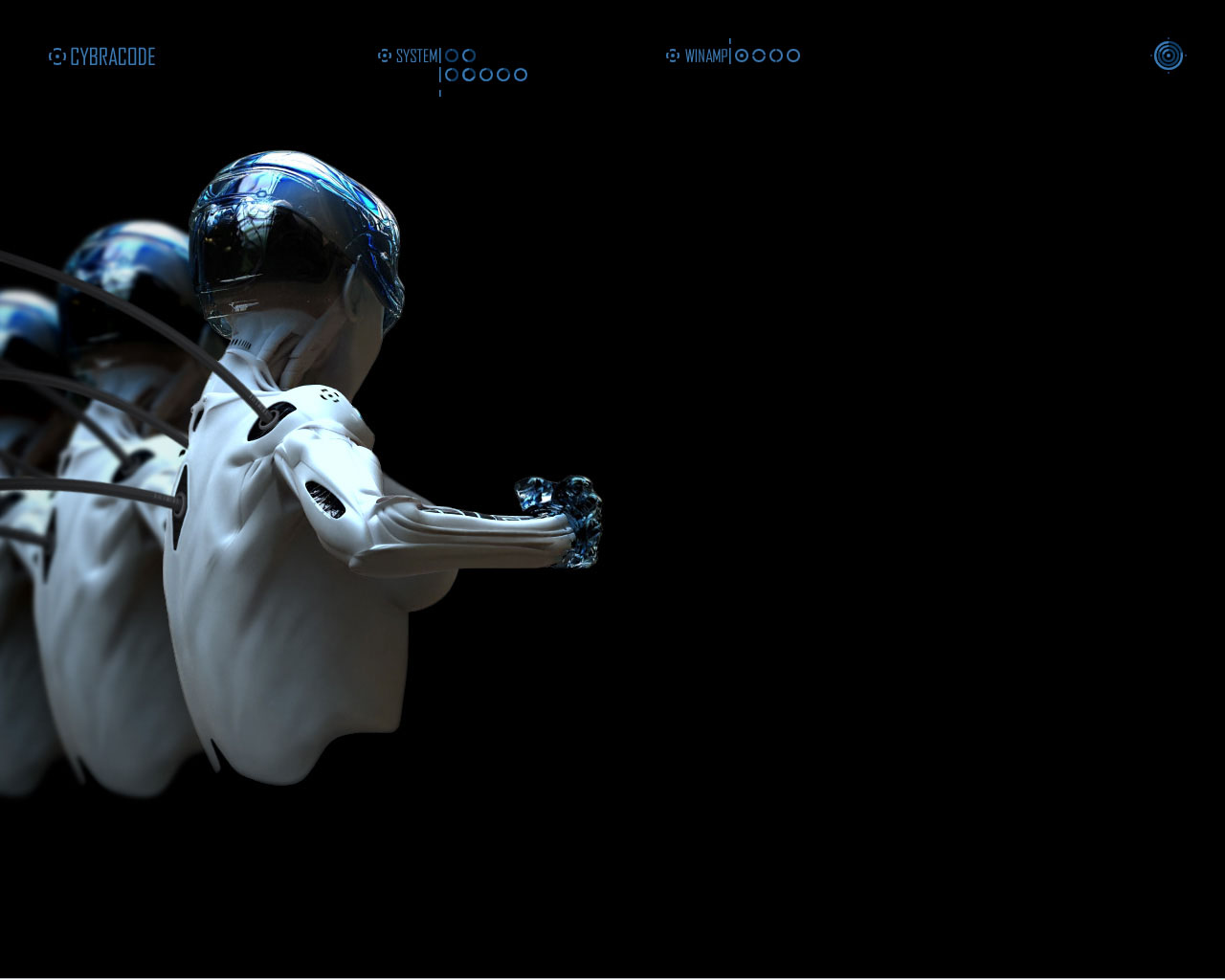The width and height of the screenshot is (1225, 980).
Task: Click fifth circle in SYSTEM lower row
Action: click(x=521, y=75)
